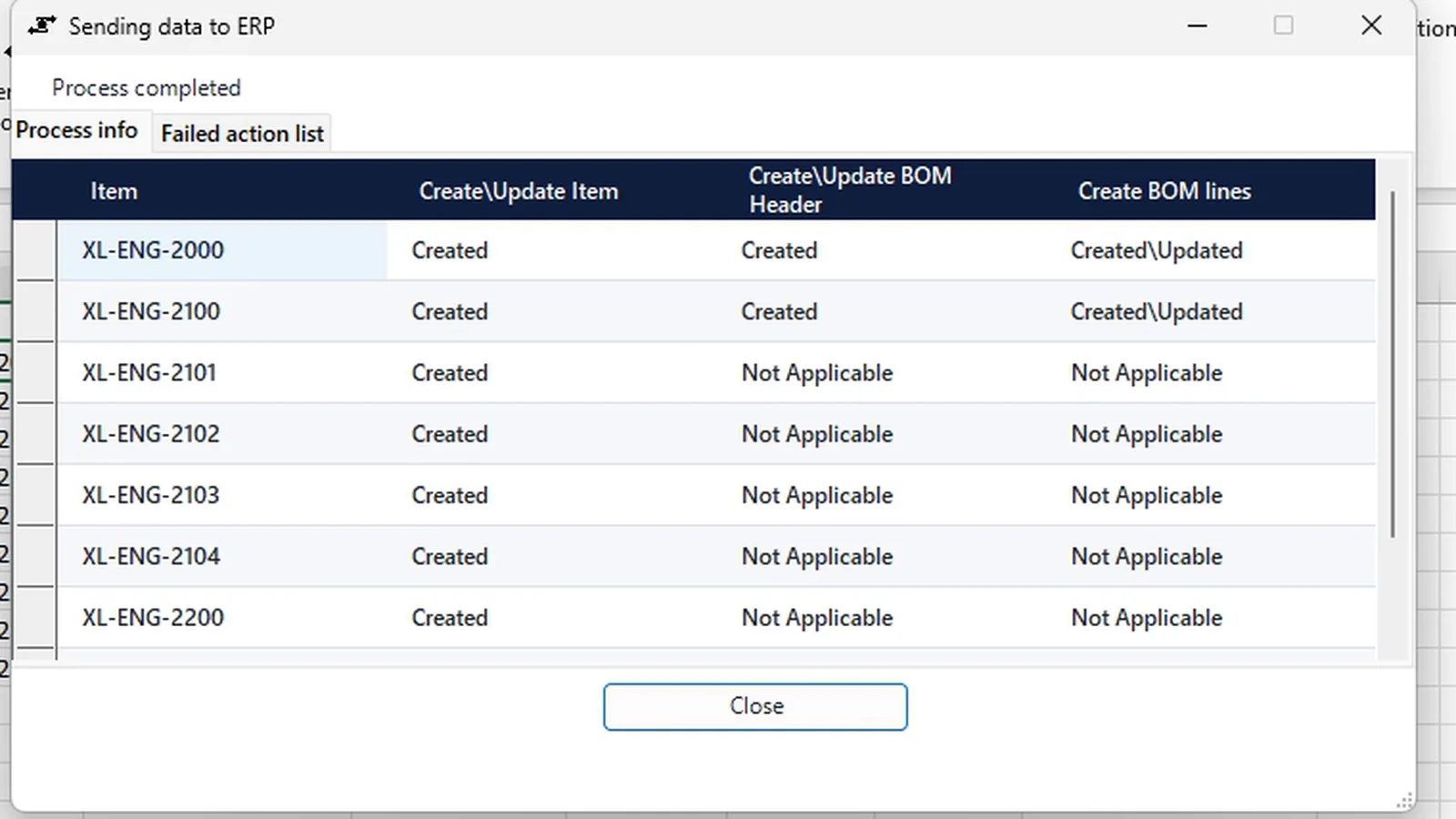This screenshot has height=819, width=1456.
Task: Click the row header selector for XL-ENG-2000
Action: (x=35, y=250)
